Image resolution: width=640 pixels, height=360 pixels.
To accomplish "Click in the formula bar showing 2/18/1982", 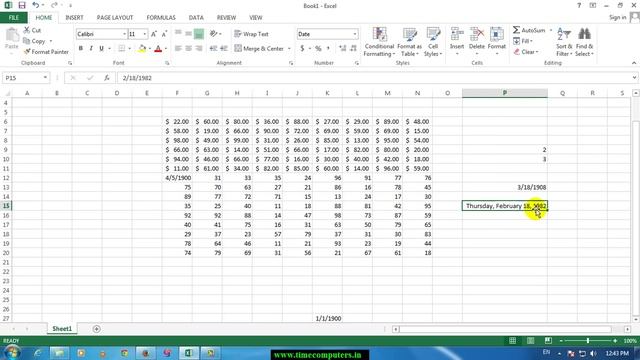I will [x=373, y=78].
